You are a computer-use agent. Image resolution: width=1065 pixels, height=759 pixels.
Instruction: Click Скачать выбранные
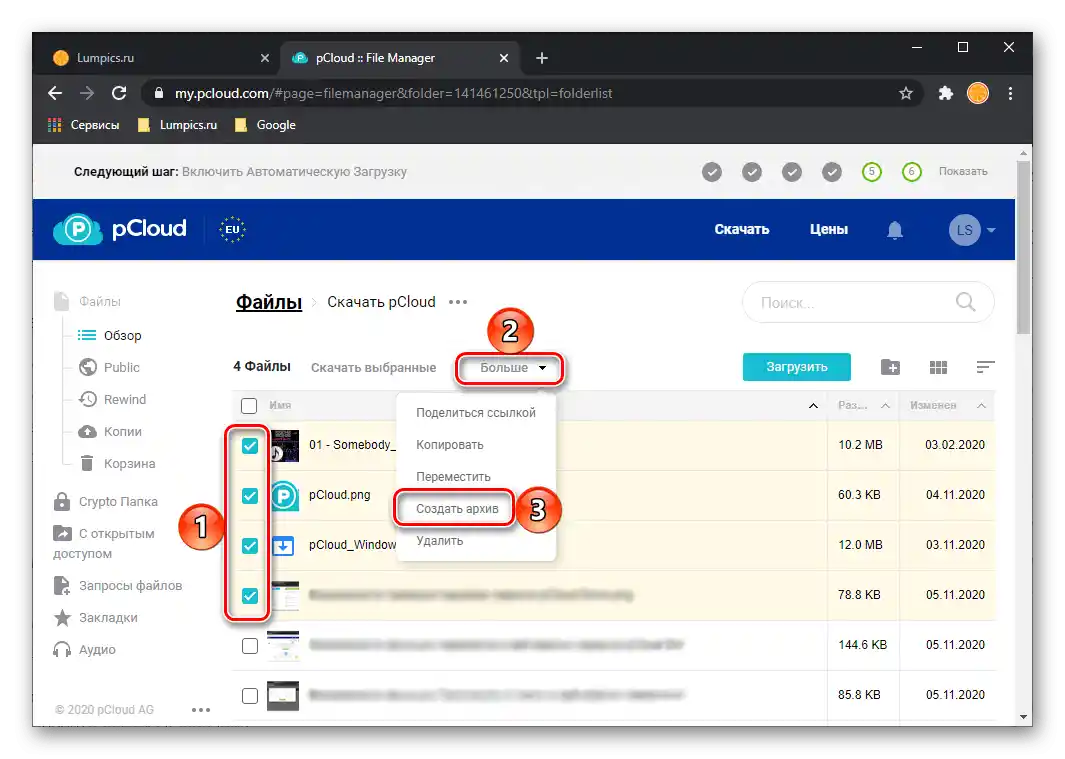pyautogui.click(x=374, y=368)
